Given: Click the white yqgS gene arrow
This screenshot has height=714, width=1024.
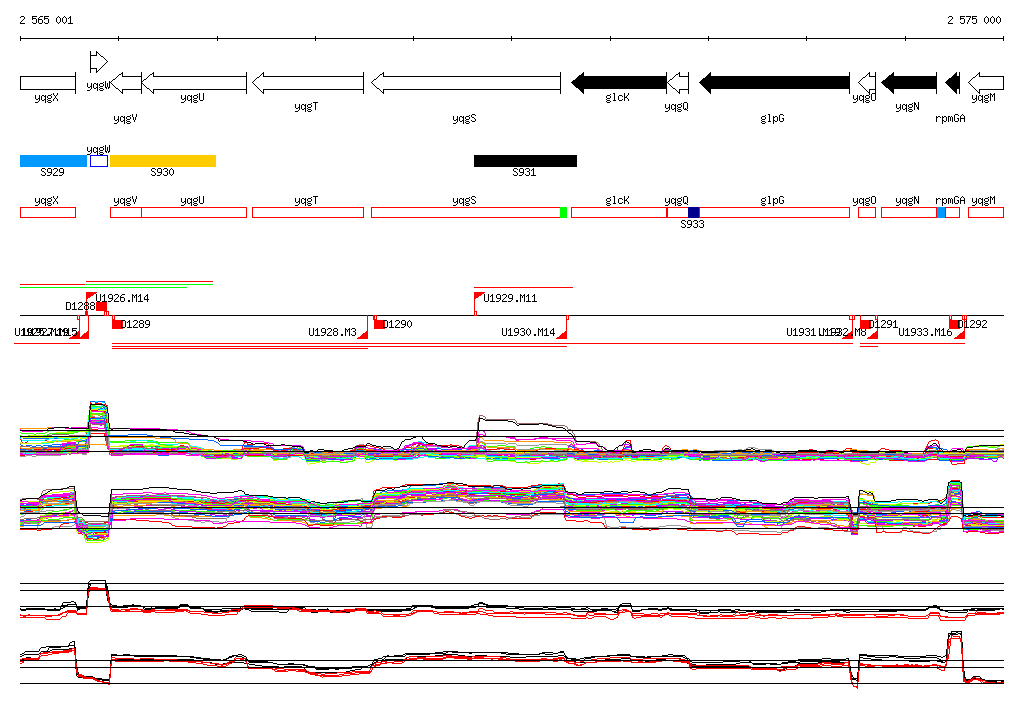Looking at the screenshot, I should click(x=465, y=83).
